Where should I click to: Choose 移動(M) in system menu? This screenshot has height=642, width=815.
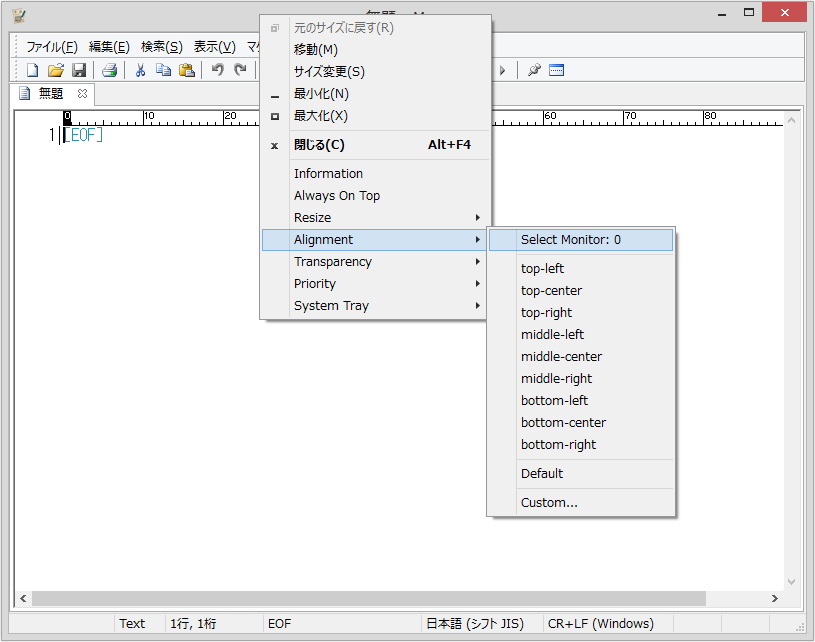375,49
